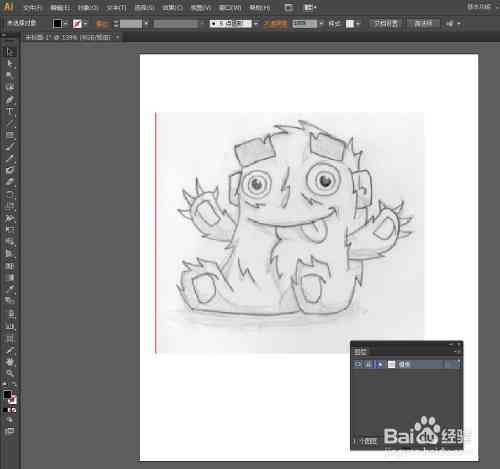
Task: Select the Zoom magnifier tool
Action: click(x=10, y=373)
